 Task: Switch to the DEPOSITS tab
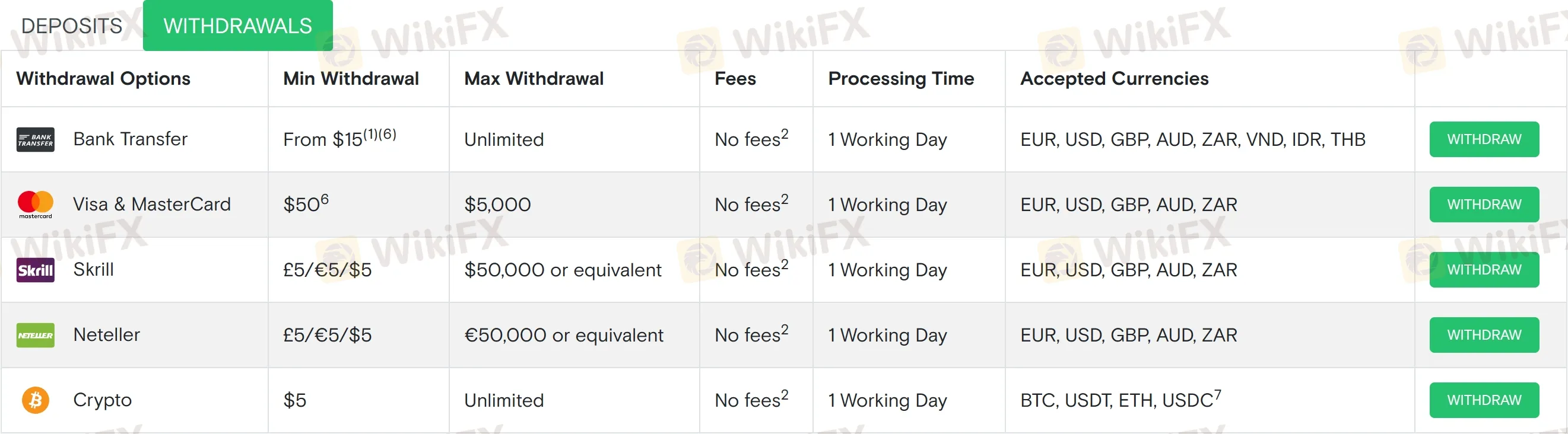coord(72,25)
